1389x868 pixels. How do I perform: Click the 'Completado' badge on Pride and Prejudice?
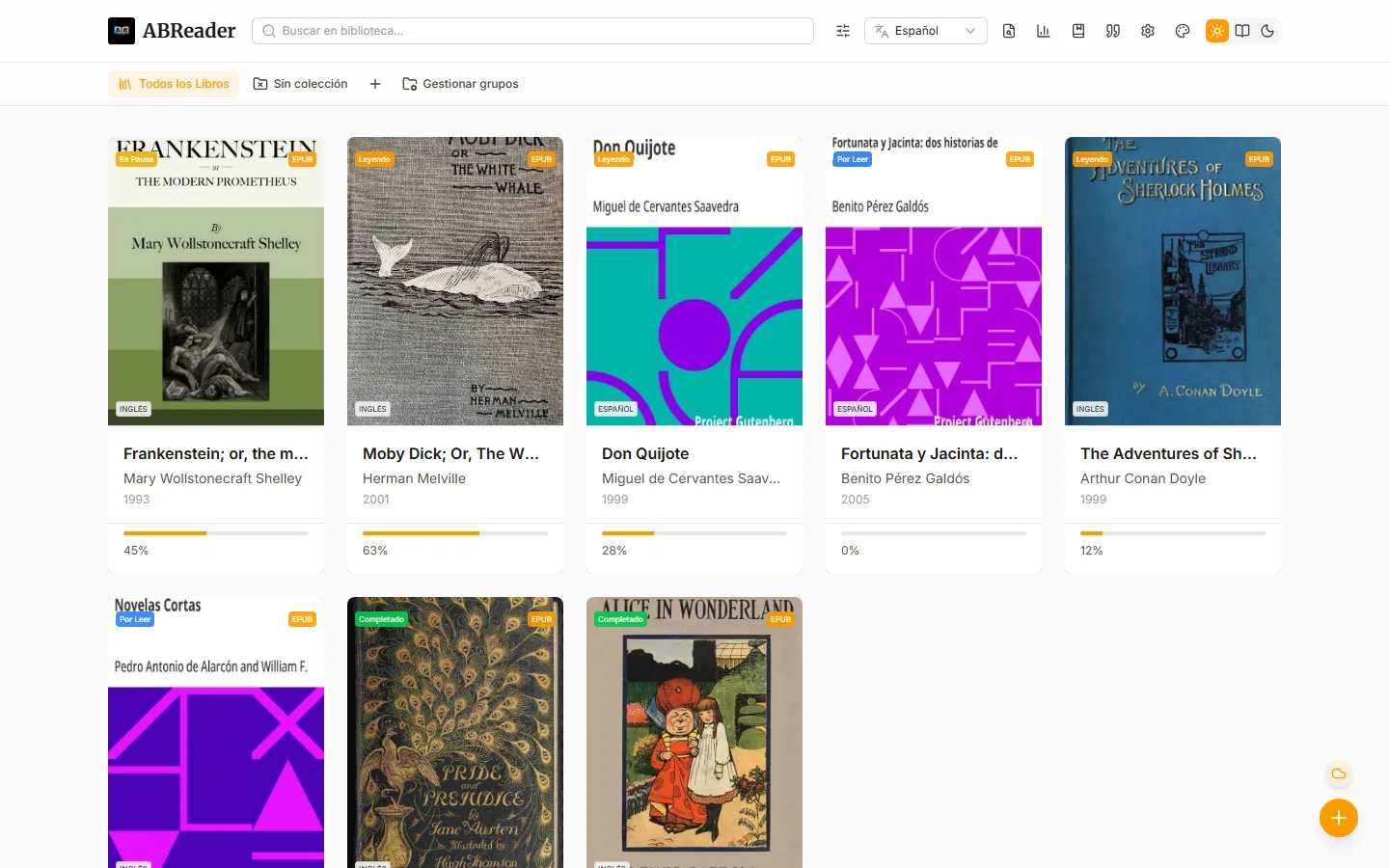coord(381,619)
